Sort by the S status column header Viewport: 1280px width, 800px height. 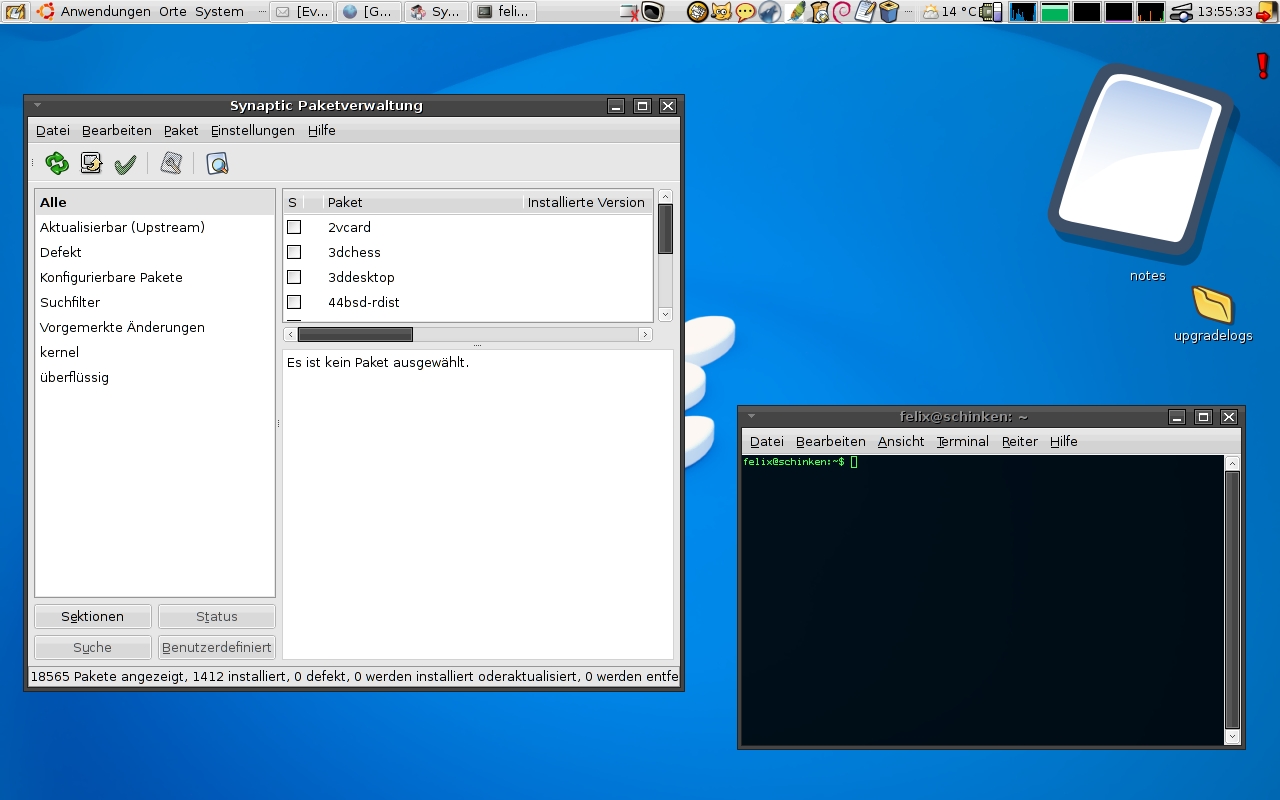pos(293,202)
